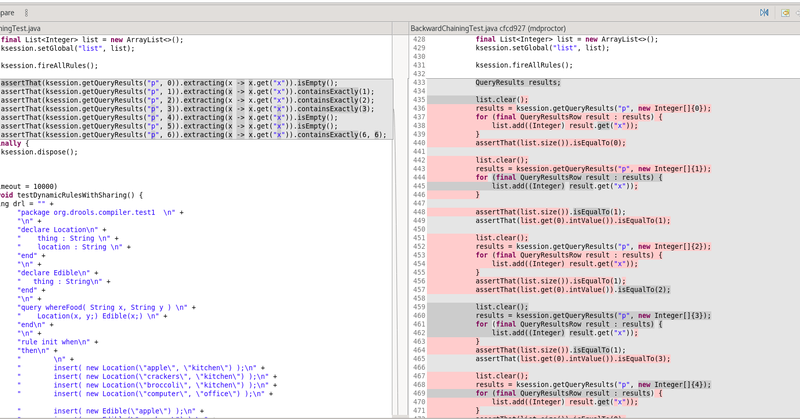Image resolution: width=800 pixels, height=419 pixels.
Task: Click the insert Location apple kitchen line
Action: [x=141, y=368]
